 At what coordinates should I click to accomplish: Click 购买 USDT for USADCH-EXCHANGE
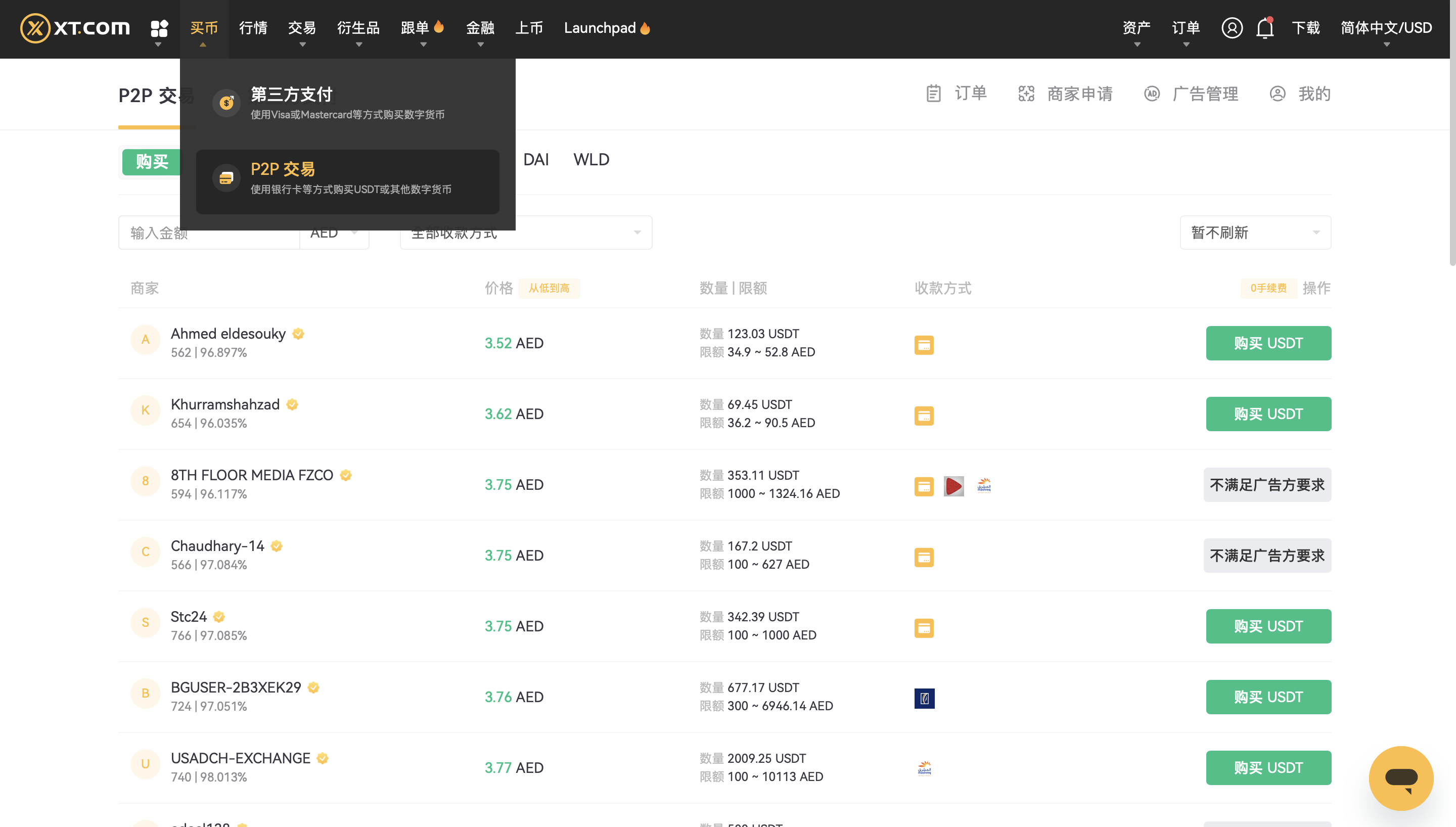(x=1268, y=768)
